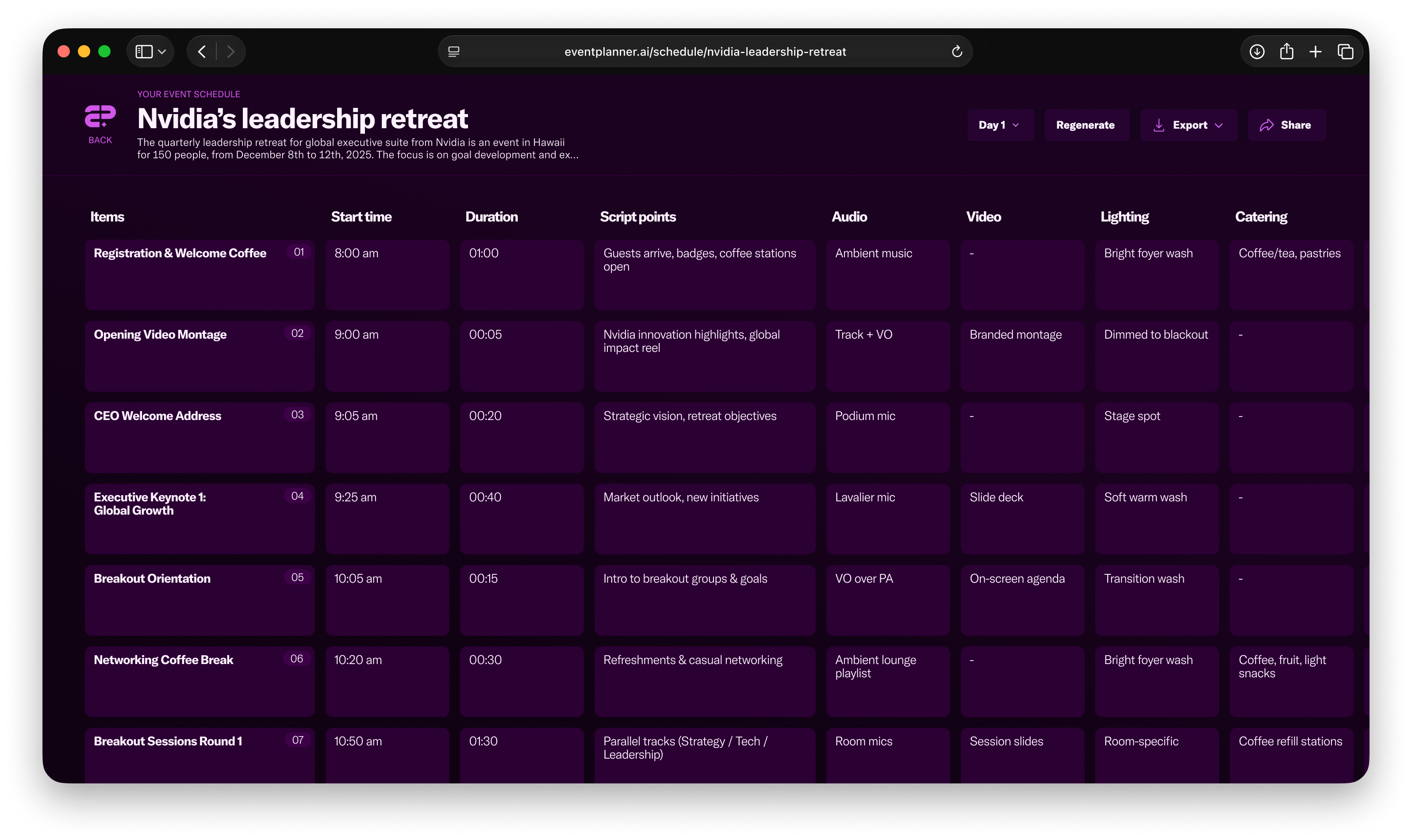Show the tab overview
Screen dimensions: 1412x840
click(x=1345, y=51)
